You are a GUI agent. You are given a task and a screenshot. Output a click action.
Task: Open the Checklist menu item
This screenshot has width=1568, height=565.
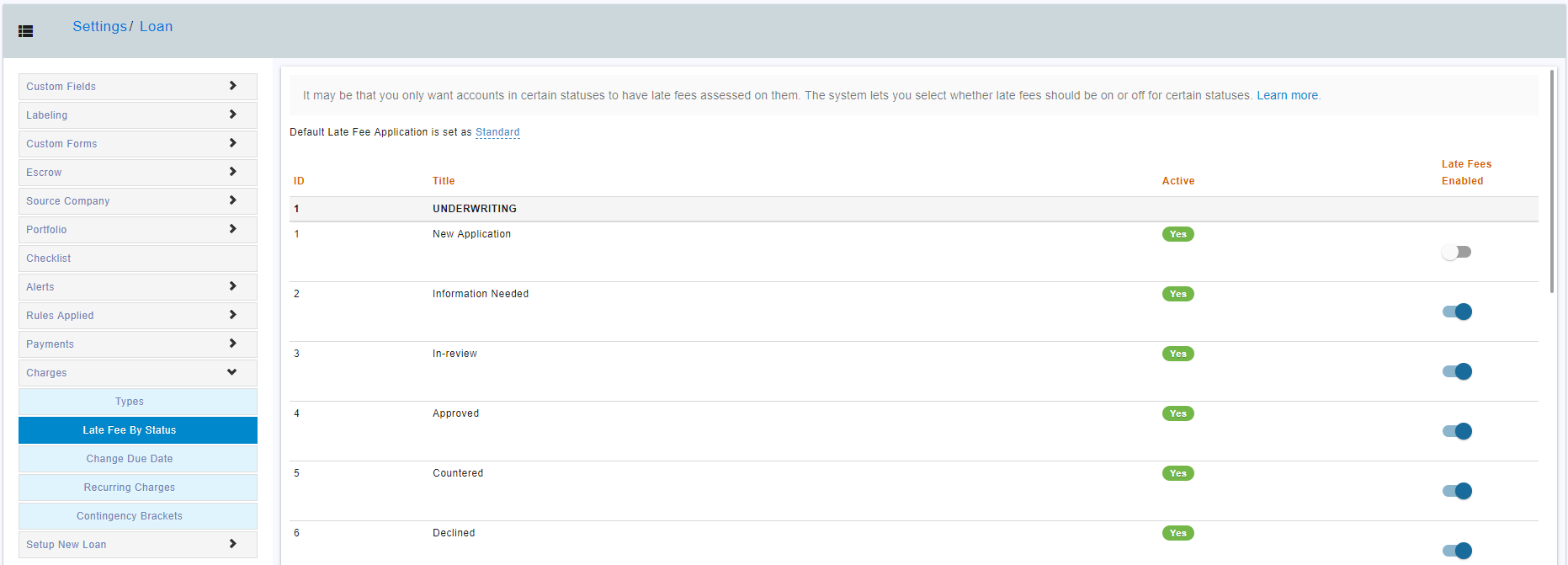138,259
